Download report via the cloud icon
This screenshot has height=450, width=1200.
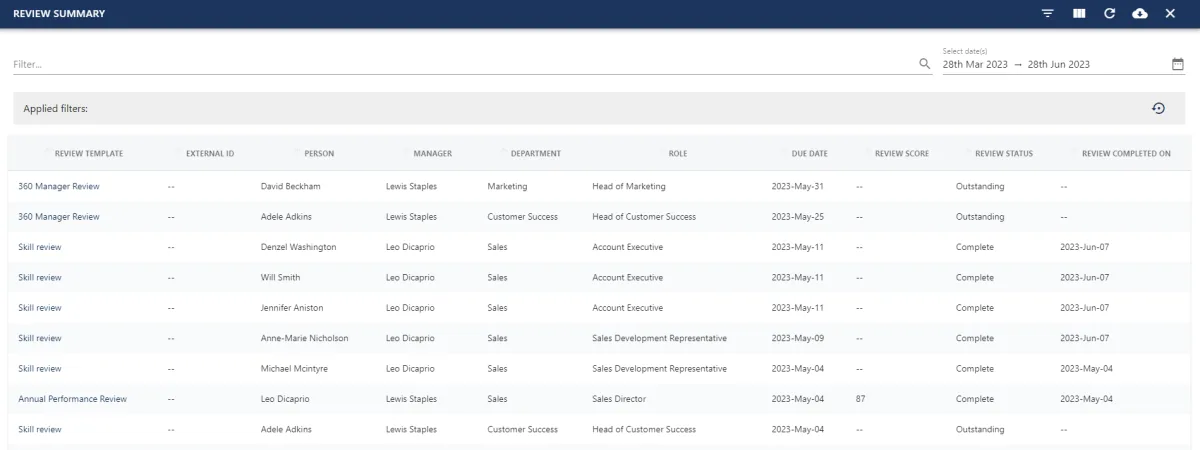coord(1140,14)
